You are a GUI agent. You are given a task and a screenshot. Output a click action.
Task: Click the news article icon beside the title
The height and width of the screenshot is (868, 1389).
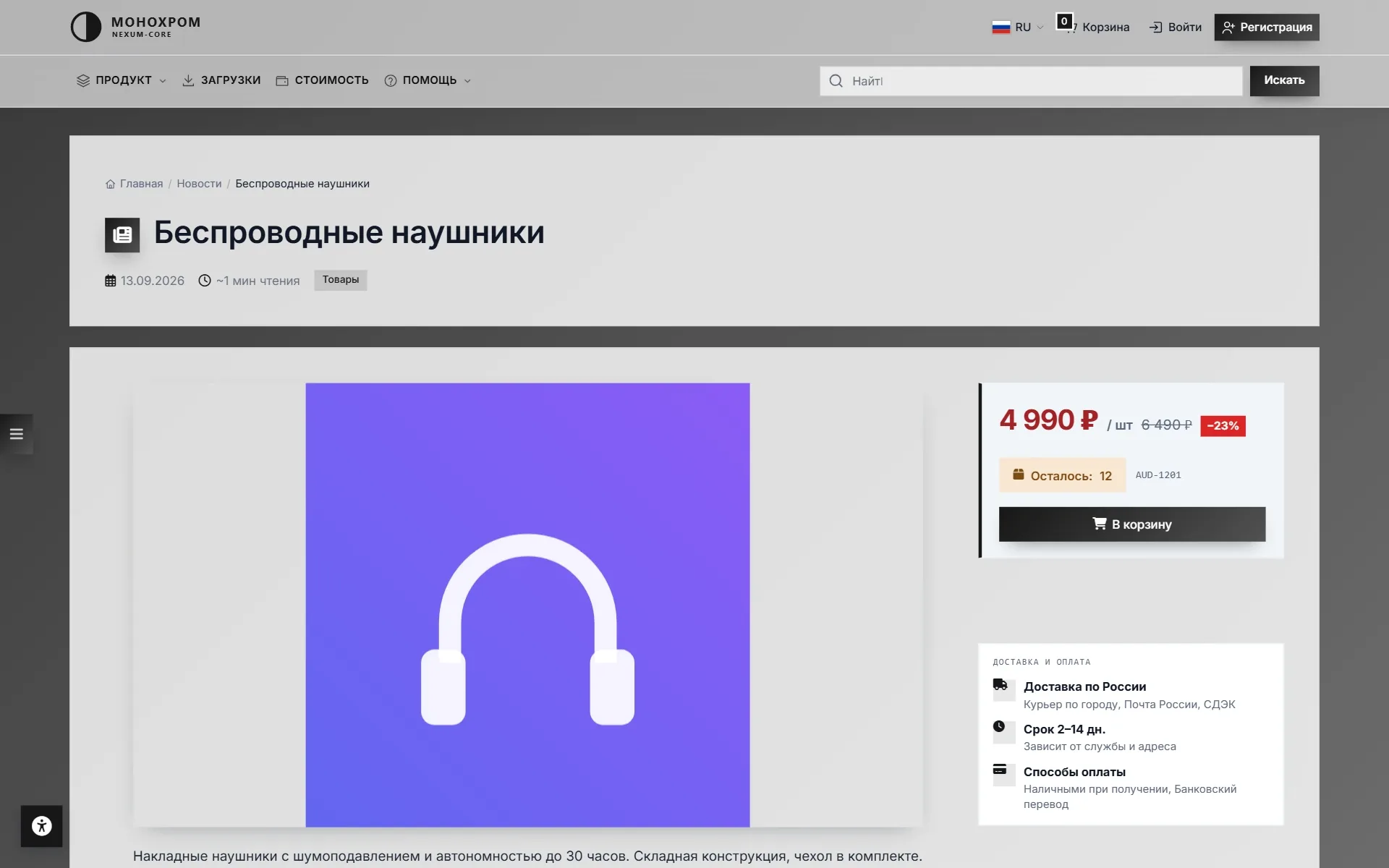tap(122, 234)
